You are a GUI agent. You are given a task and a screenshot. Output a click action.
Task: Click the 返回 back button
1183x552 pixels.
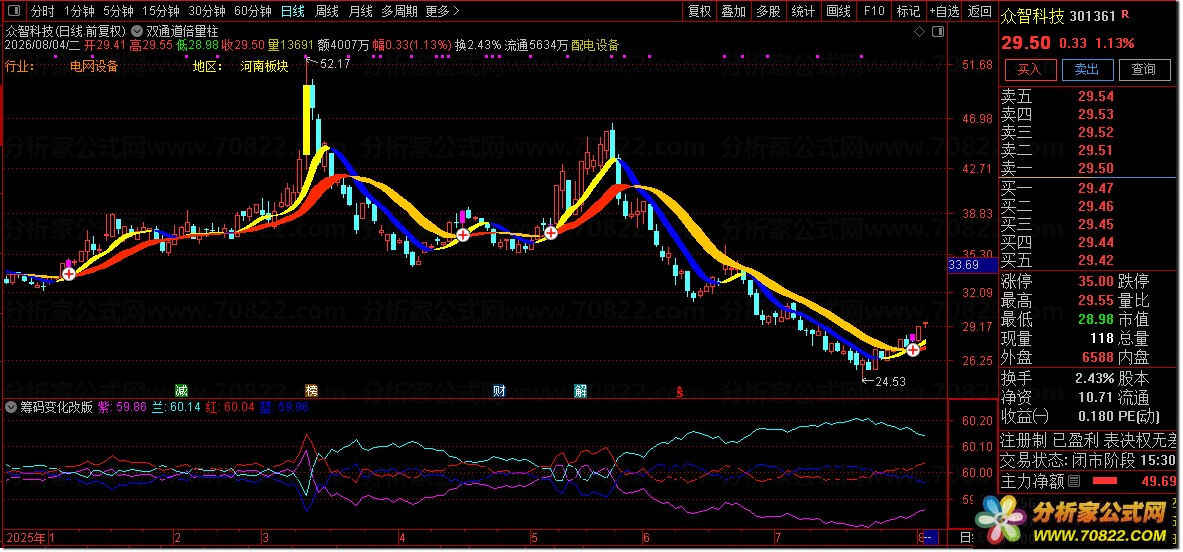pyautogui.click(x=979, y=11)
